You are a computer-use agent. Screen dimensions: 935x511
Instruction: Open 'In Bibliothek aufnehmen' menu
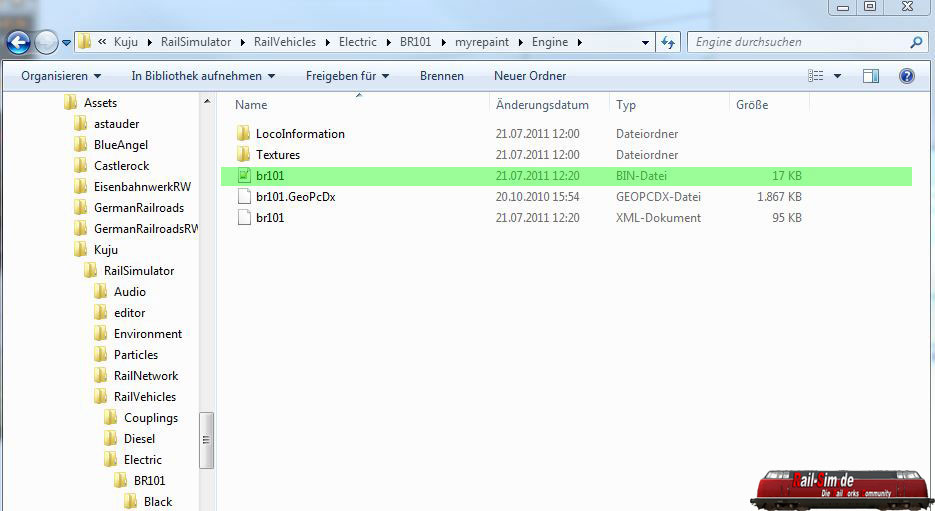click(x=203, y=76)
